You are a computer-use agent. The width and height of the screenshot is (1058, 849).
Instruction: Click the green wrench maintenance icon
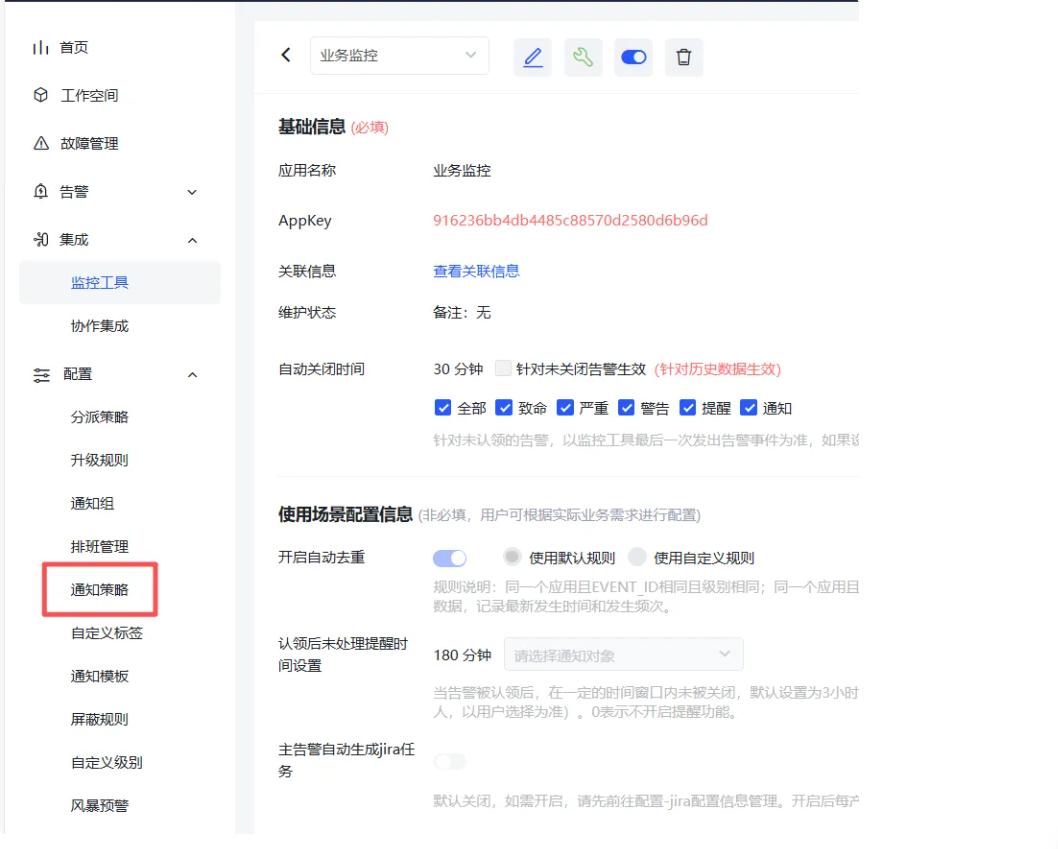point(583,58)
